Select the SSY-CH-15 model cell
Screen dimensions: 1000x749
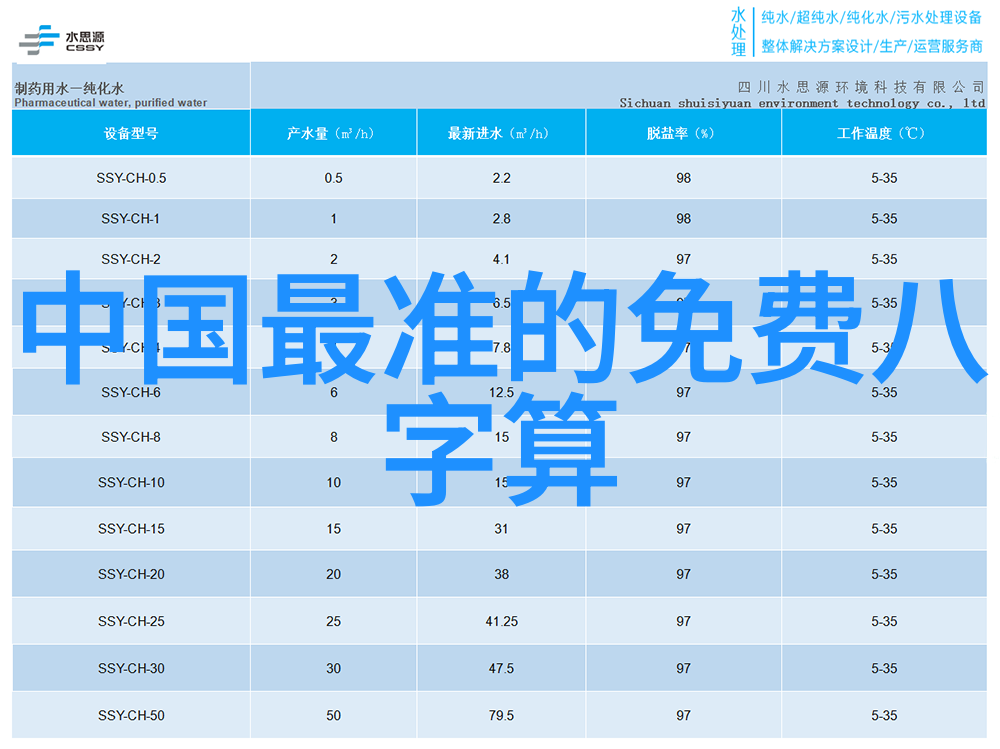131,529
